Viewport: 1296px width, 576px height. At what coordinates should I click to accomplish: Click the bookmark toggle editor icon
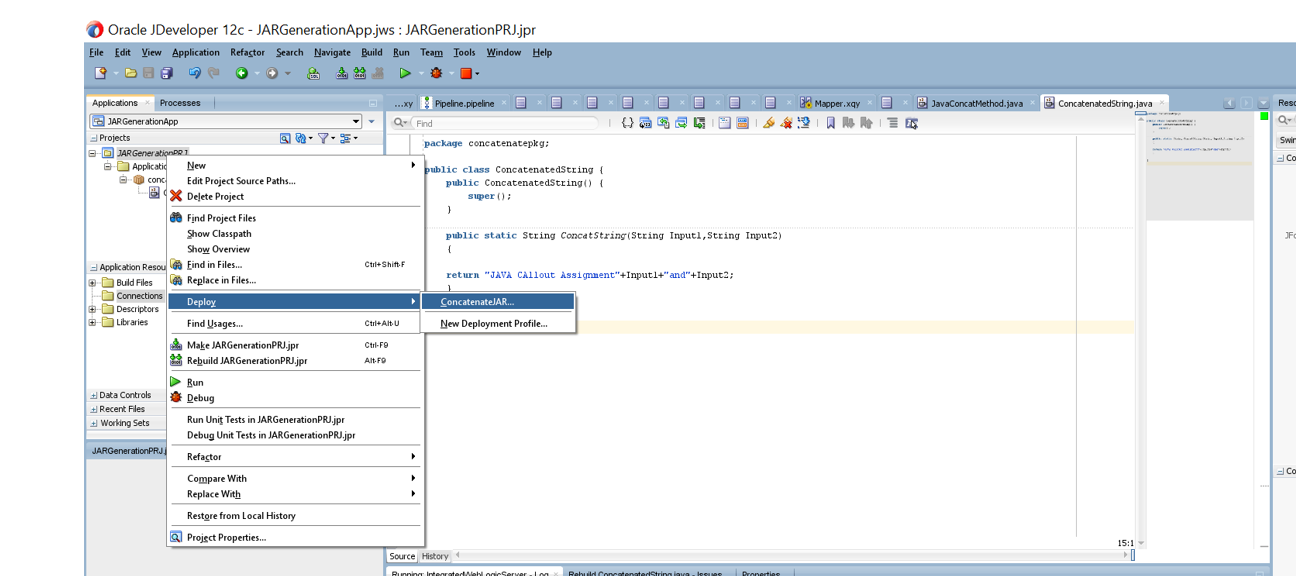pyautogui.click(x=830, y=123)
